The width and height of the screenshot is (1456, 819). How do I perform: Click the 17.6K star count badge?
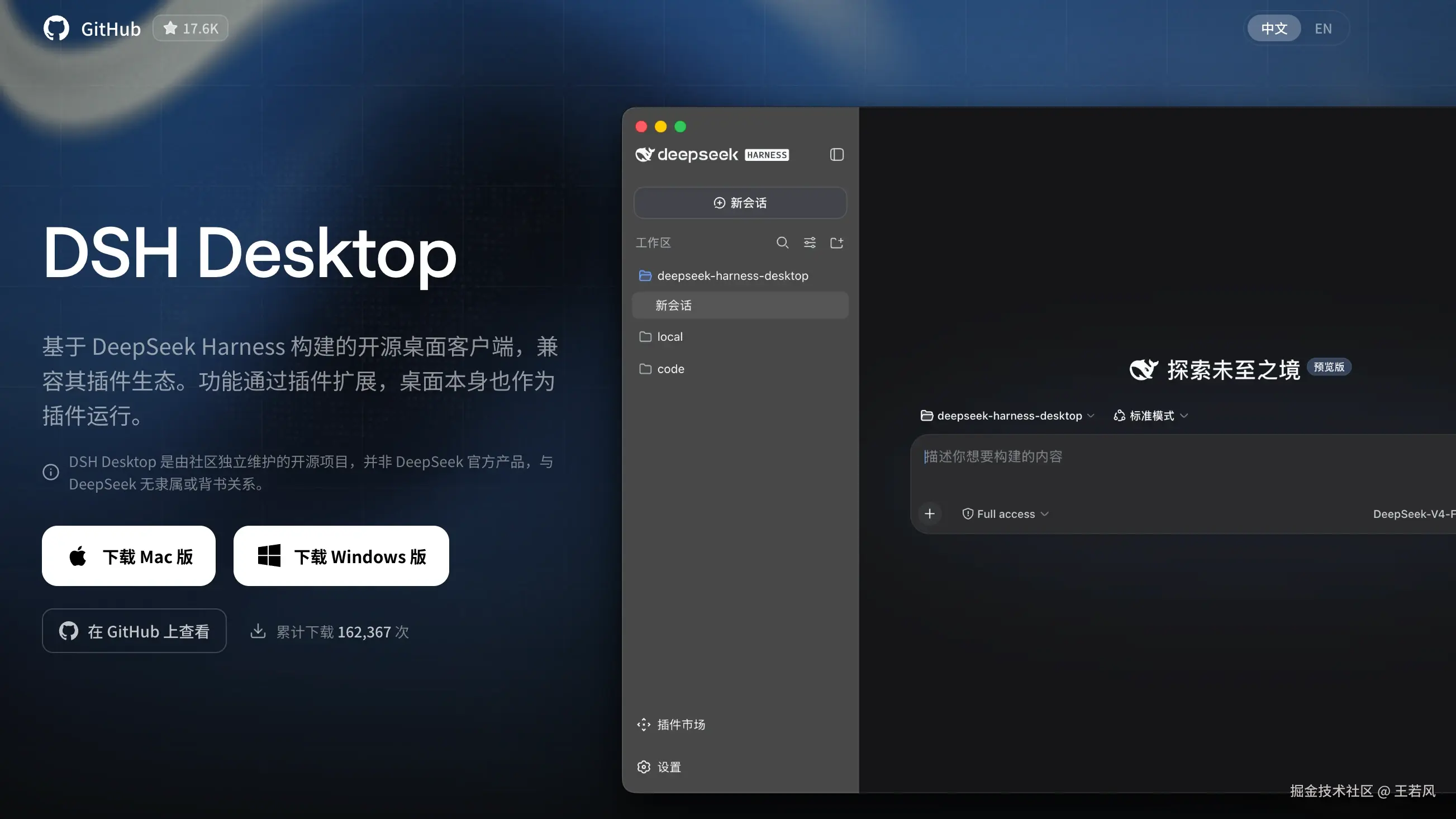click(x=191, y=28)
